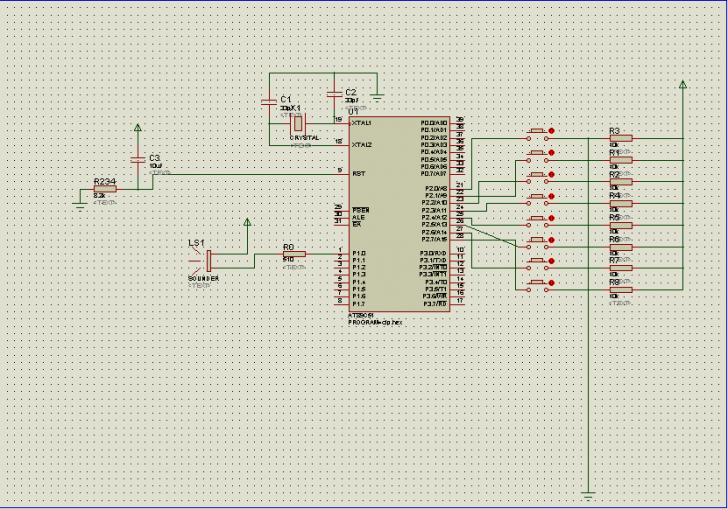The image size is (728, 509).
Task: Click ground symbol at bottom of the long vertical wire
Action: (x=588, y=496)
